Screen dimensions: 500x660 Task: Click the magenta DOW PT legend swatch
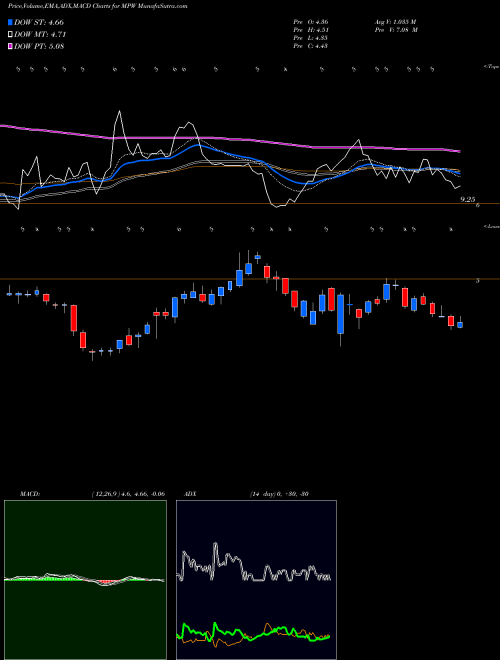tap(10, 47)
